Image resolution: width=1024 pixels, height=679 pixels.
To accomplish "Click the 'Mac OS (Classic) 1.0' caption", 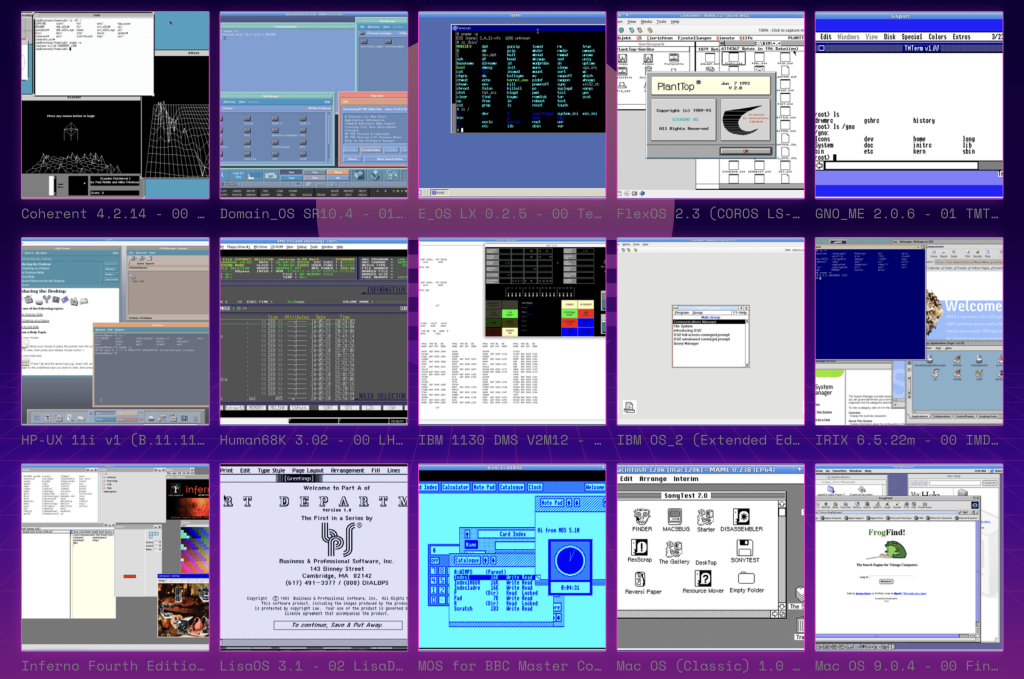I will point(709,666).
